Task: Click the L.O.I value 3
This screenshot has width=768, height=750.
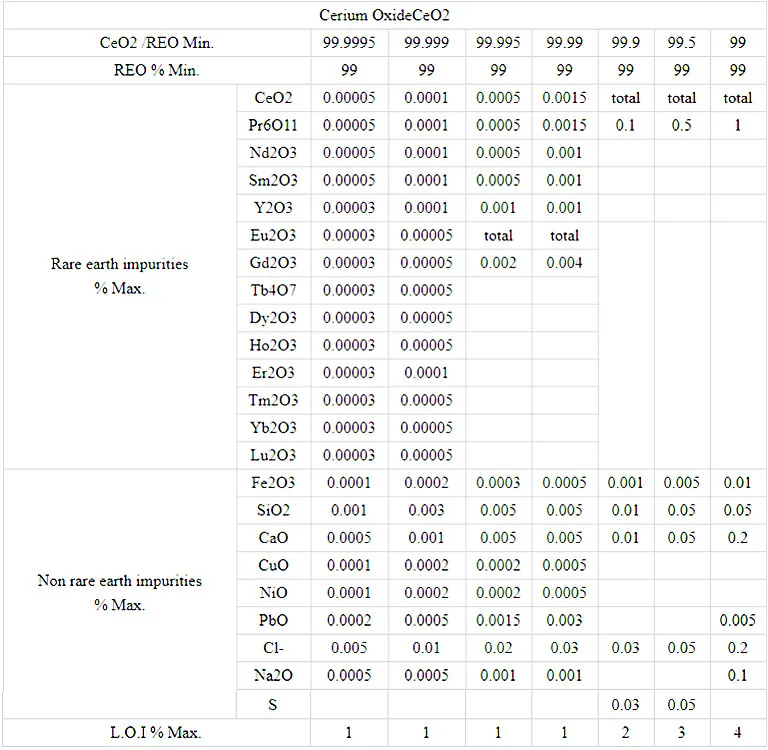Action: (x=681, y=732)
